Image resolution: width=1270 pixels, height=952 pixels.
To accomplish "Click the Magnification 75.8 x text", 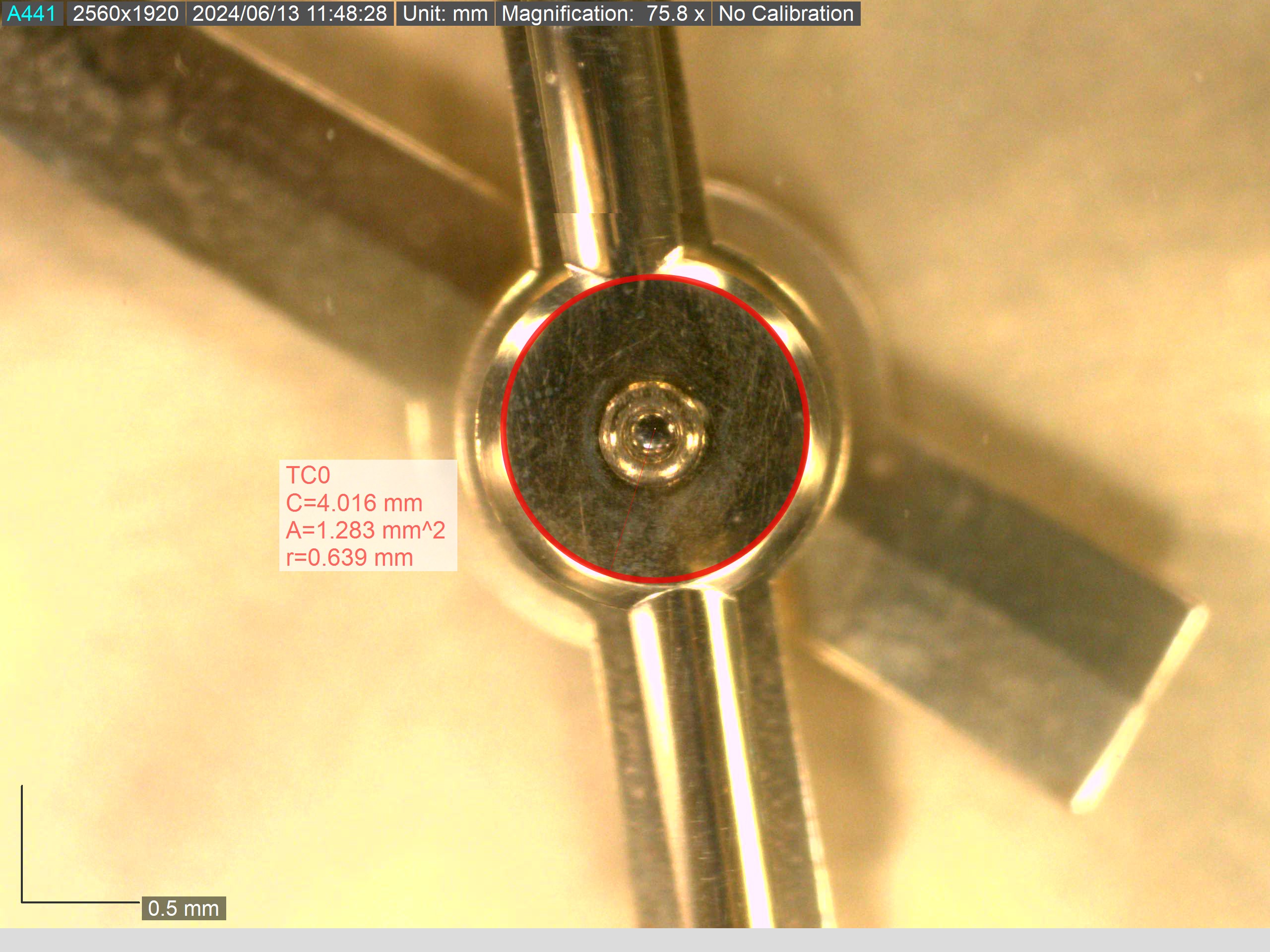I will pos(603,13).
